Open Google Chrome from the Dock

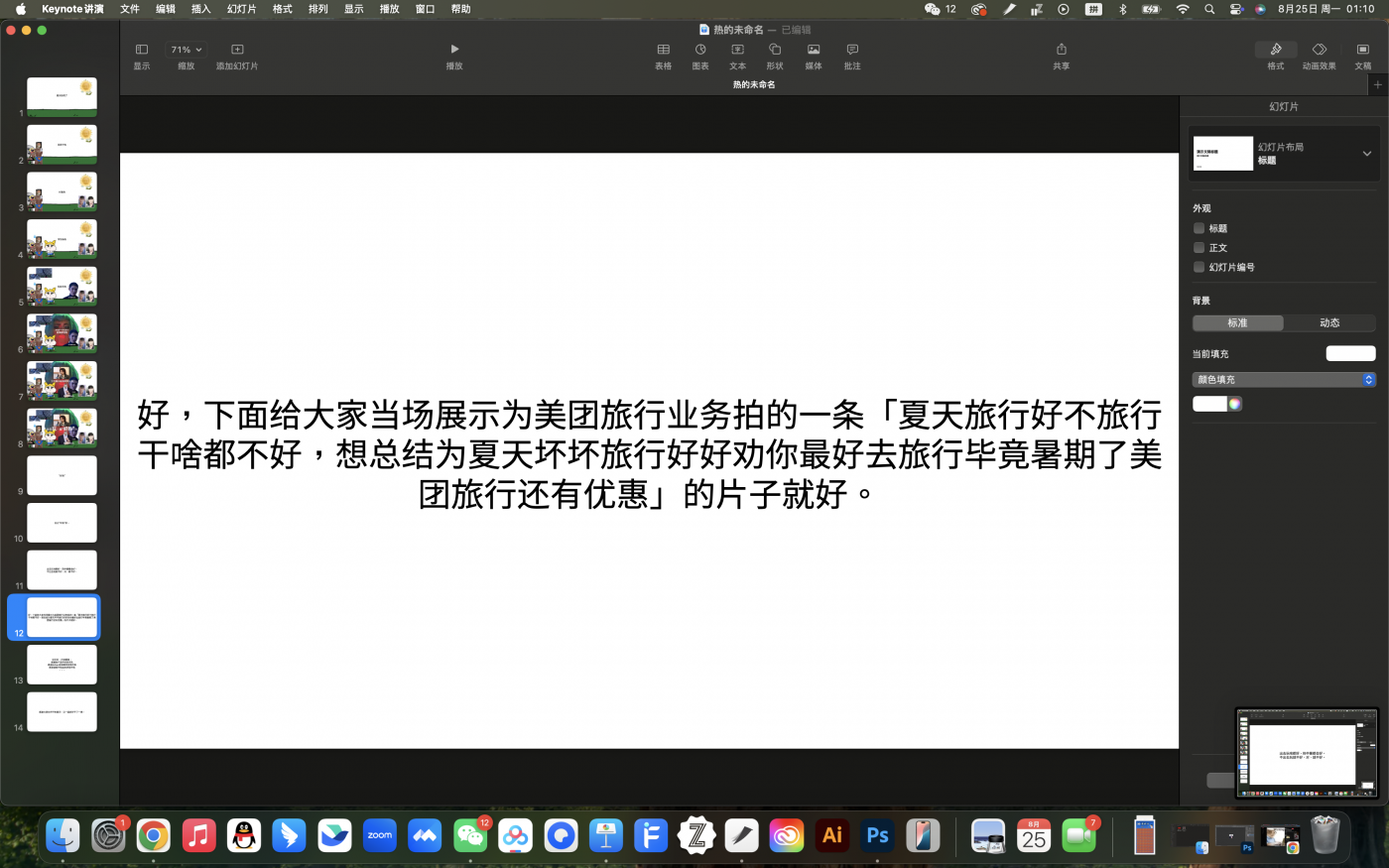click(154, 835)
